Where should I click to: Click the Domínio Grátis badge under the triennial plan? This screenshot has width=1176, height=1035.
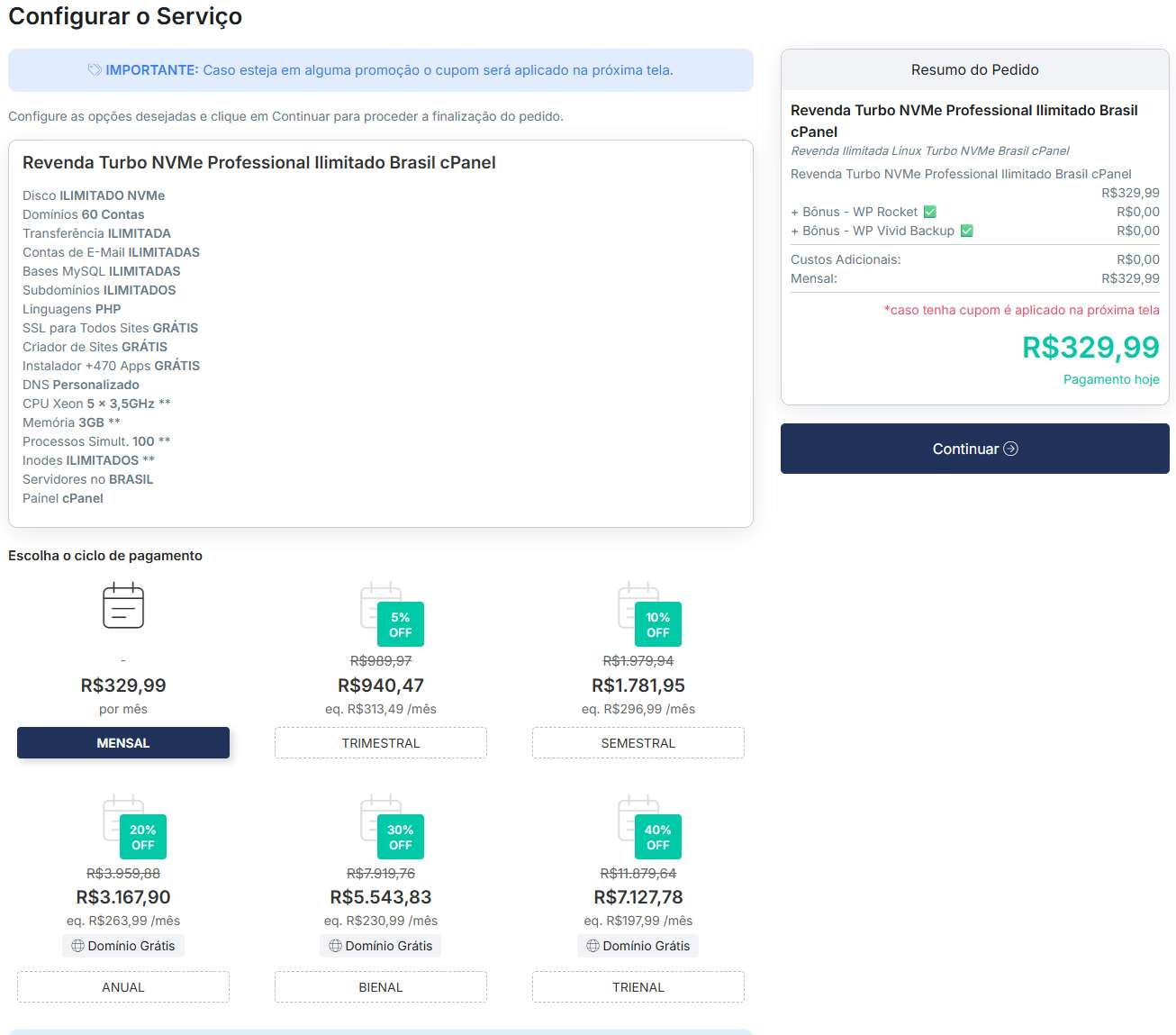coord(638,946)
